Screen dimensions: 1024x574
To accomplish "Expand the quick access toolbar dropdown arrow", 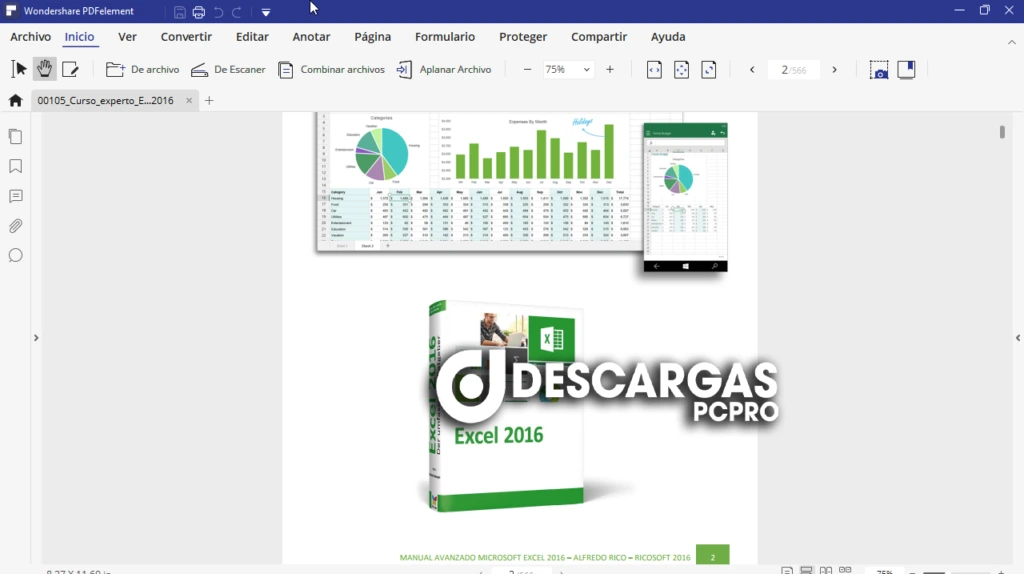I will point(266,12).
